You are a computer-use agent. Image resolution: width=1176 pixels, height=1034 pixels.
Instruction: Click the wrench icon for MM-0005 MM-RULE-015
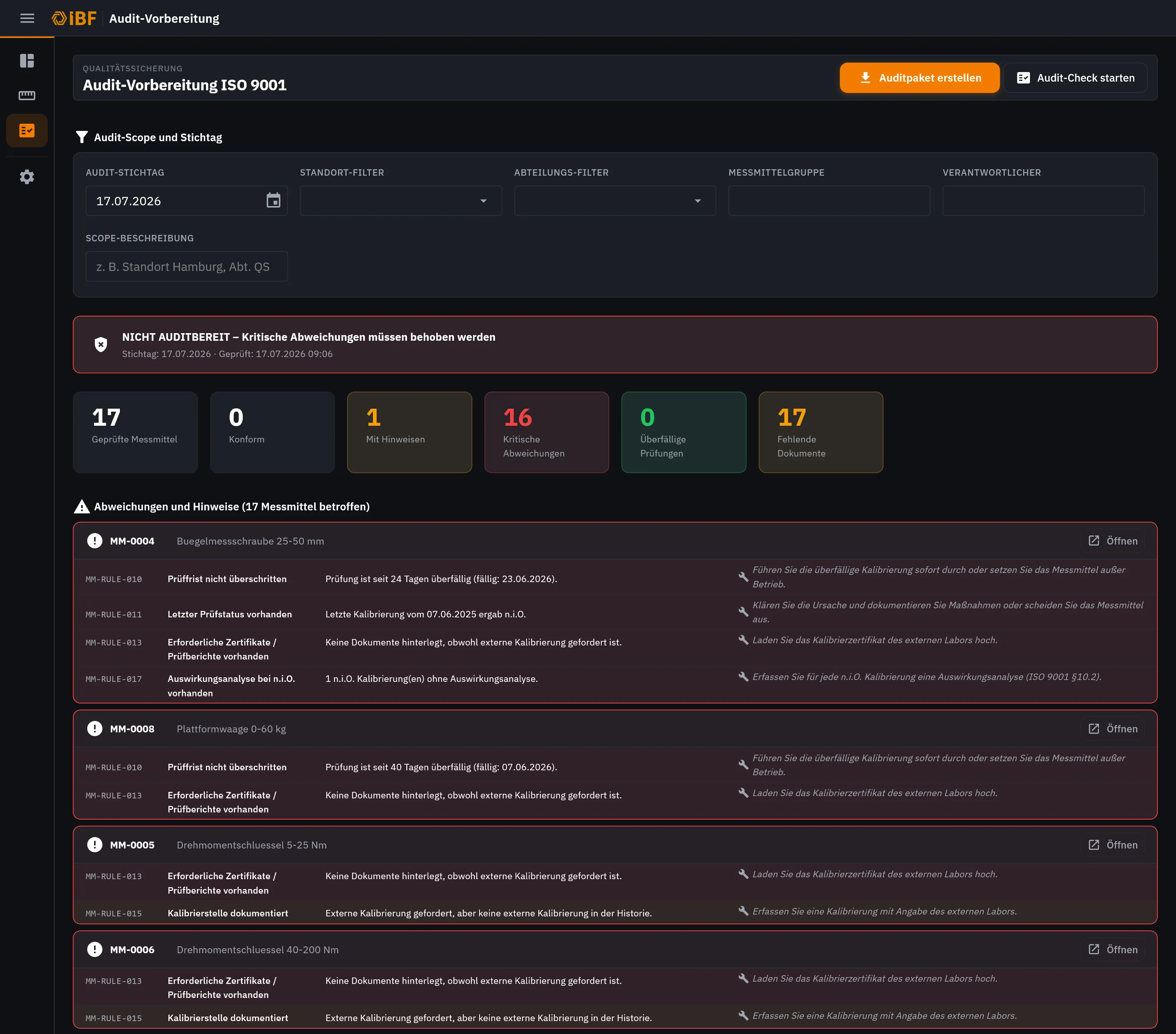(x=743, y=911)
